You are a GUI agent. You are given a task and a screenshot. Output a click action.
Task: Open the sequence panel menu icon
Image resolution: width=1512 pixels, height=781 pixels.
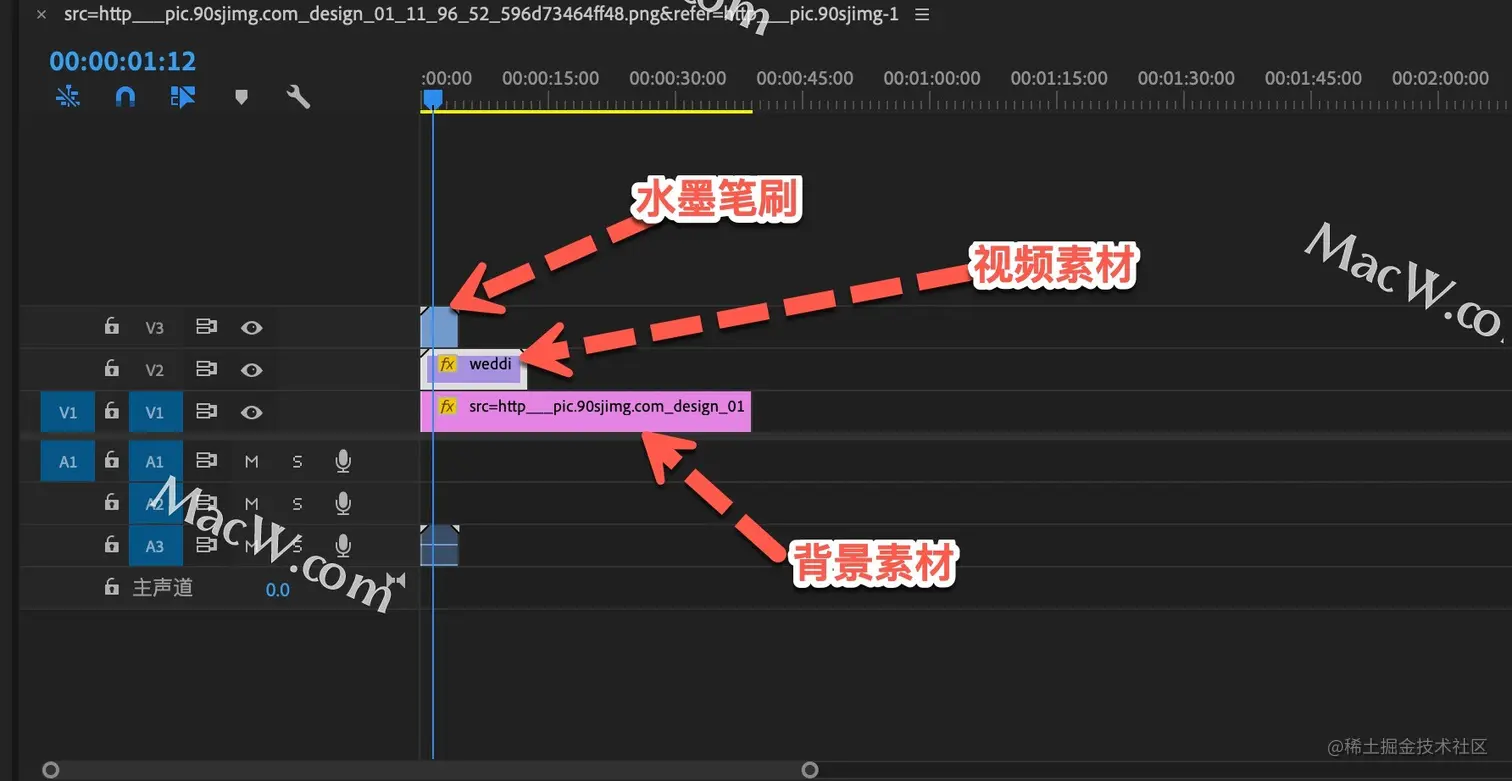pos(922,15)
